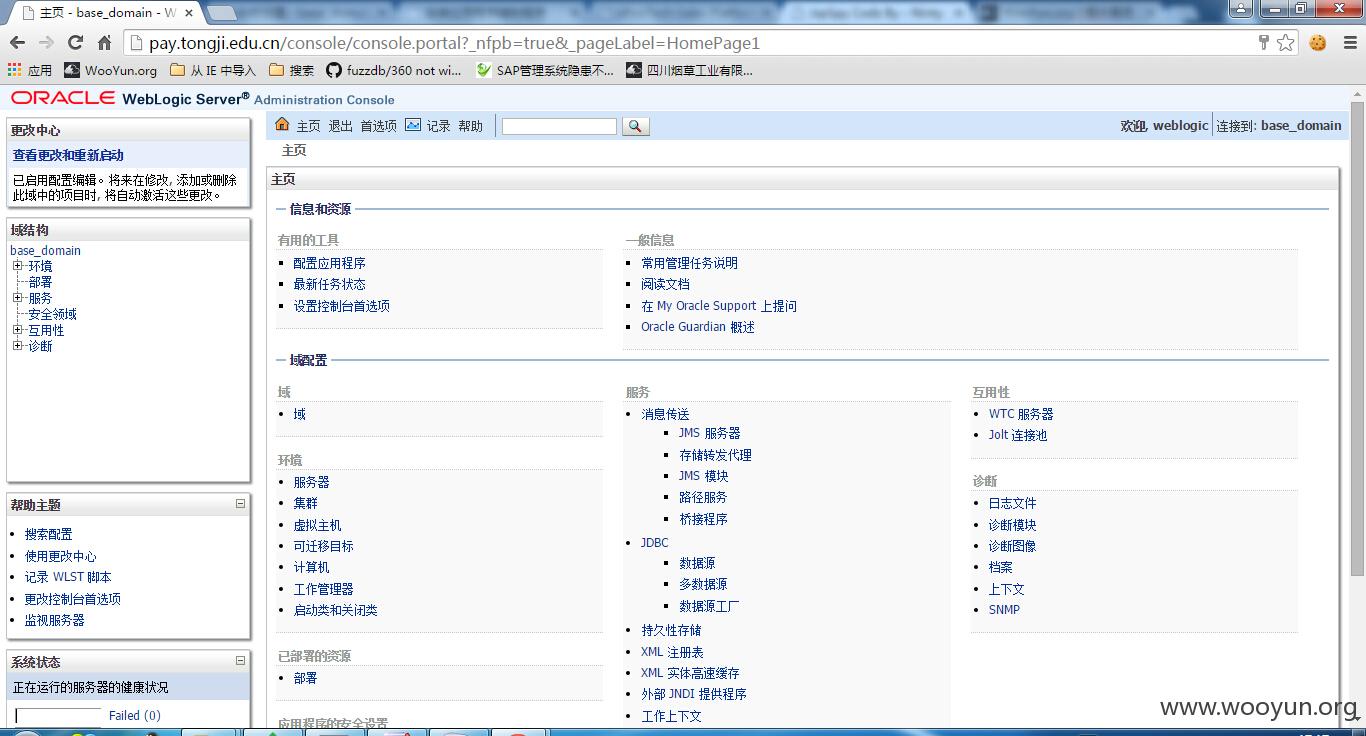Click 查看更改和重新启动 link

(68, 155)
